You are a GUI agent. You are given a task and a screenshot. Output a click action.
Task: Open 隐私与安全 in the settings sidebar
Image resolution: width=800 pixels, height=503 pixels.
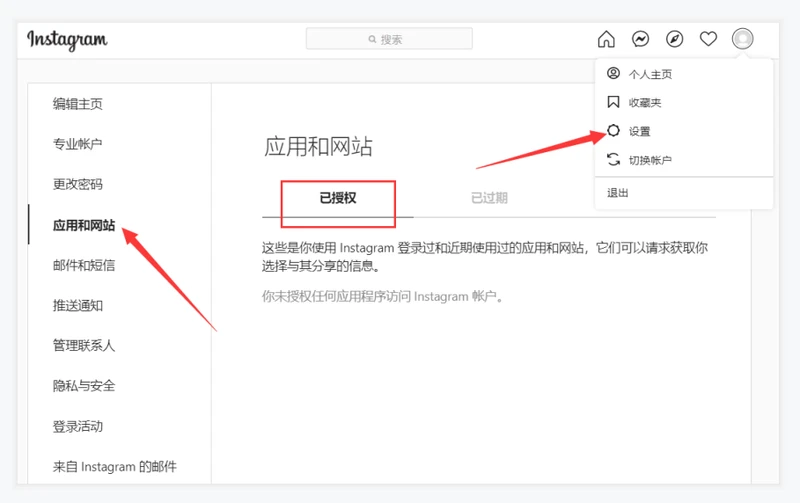(x=84, y=386)
